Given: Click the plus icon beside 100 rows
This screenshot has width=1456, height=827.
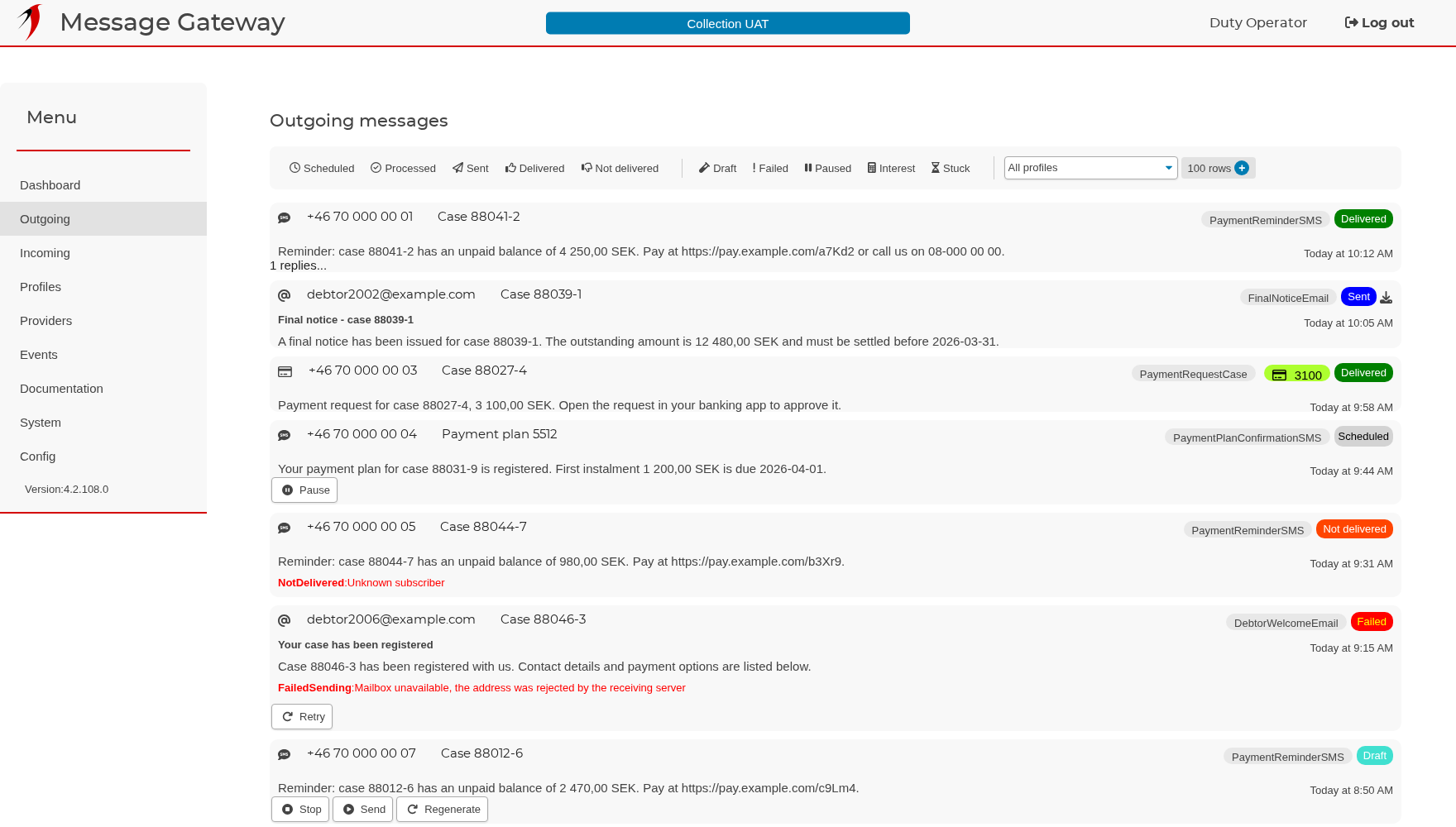Looking at the screenshot, I should pos(1242,168).
